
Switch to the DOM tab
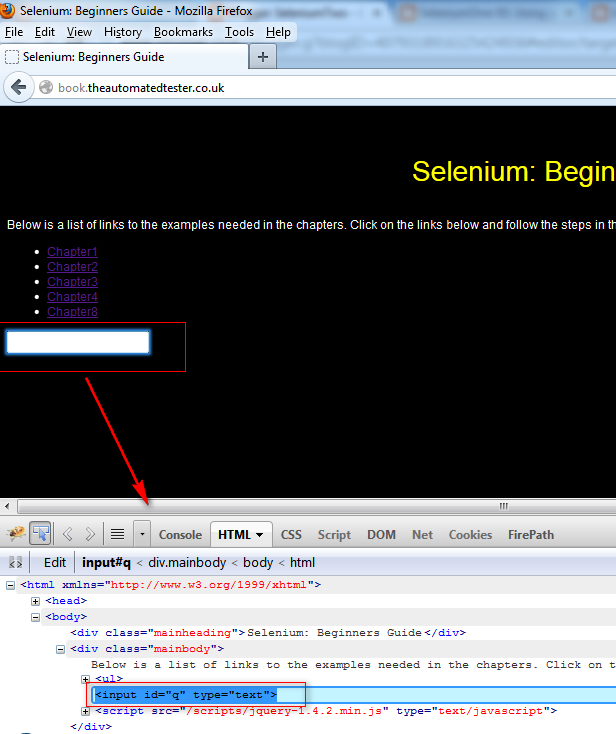pos(381,535)
